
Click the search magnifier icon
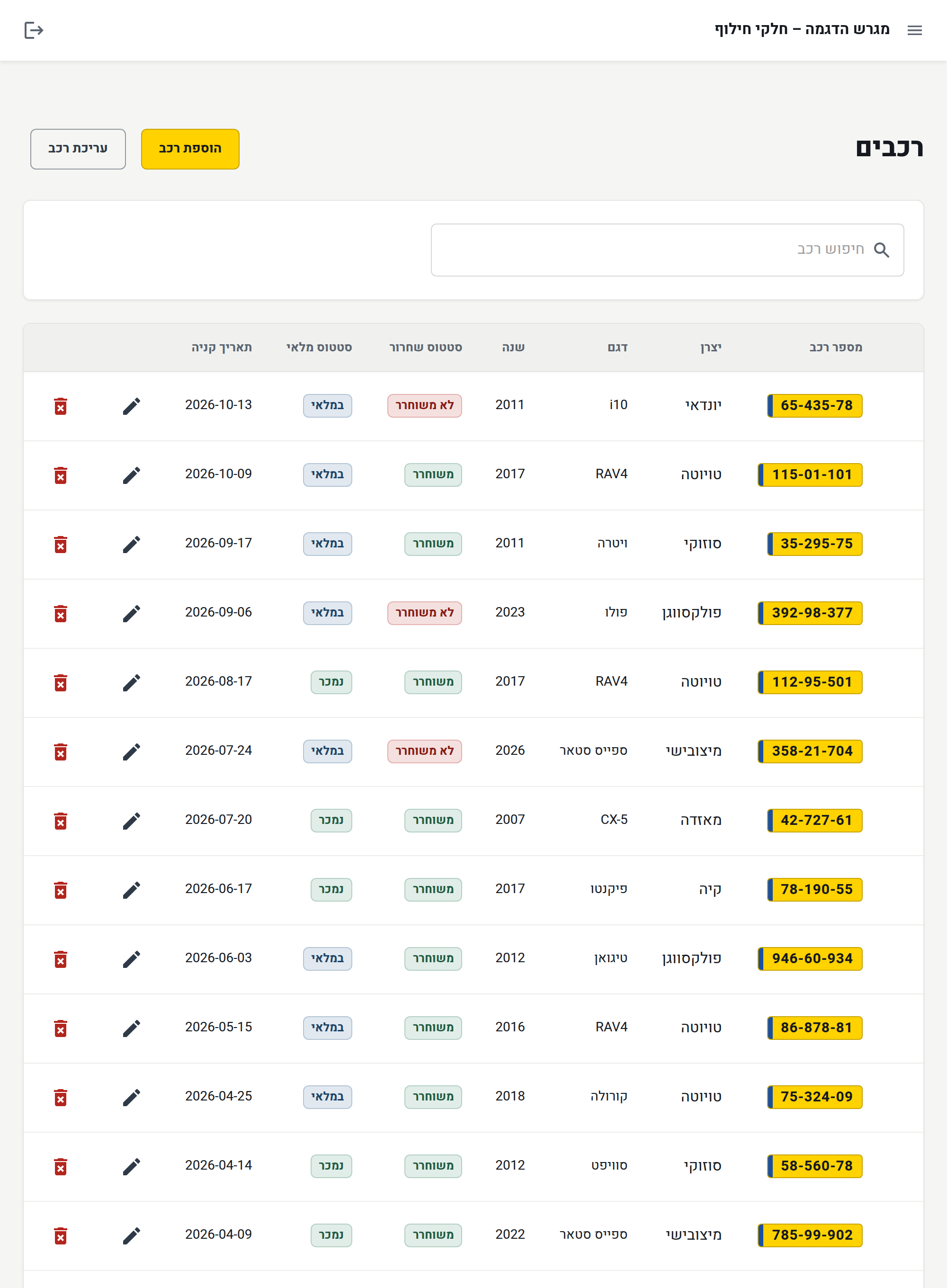tap(882, 250)
